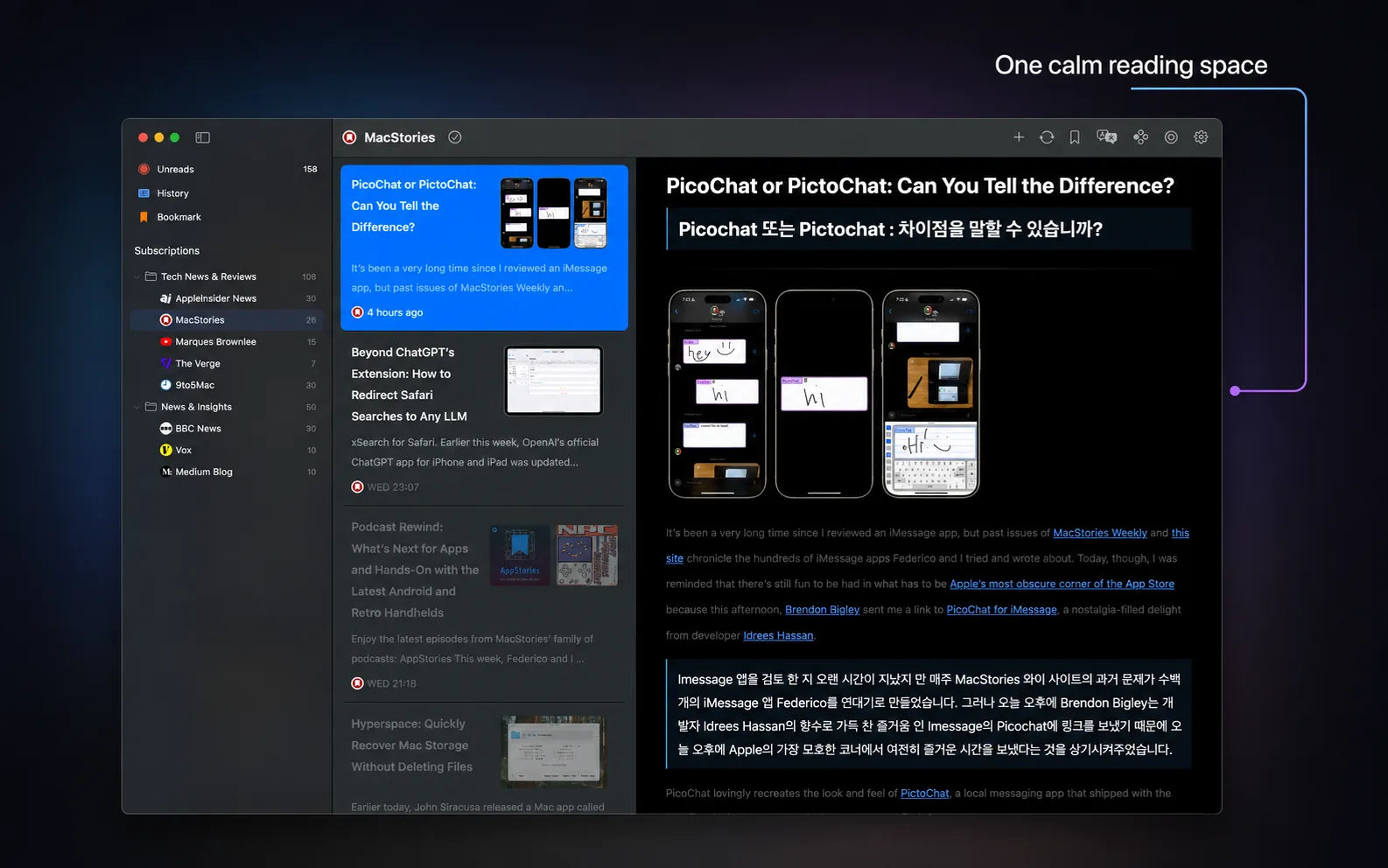Select Marques Brownlee feed

(x=227, y=342)
